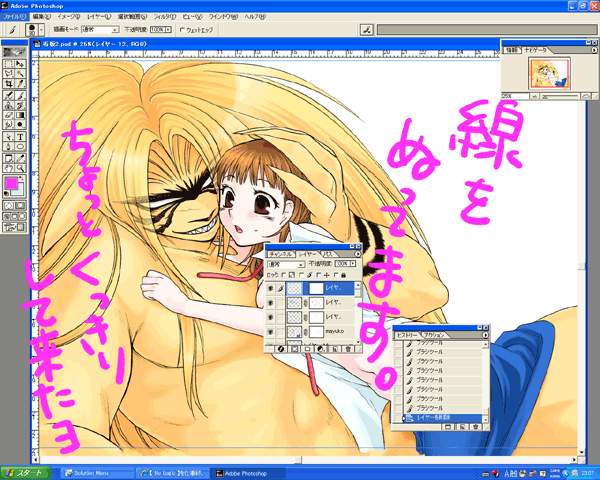Toggle visibility of third layer in list
The height and width of the screenshot is (480, 600).
(x=271, y=317)
